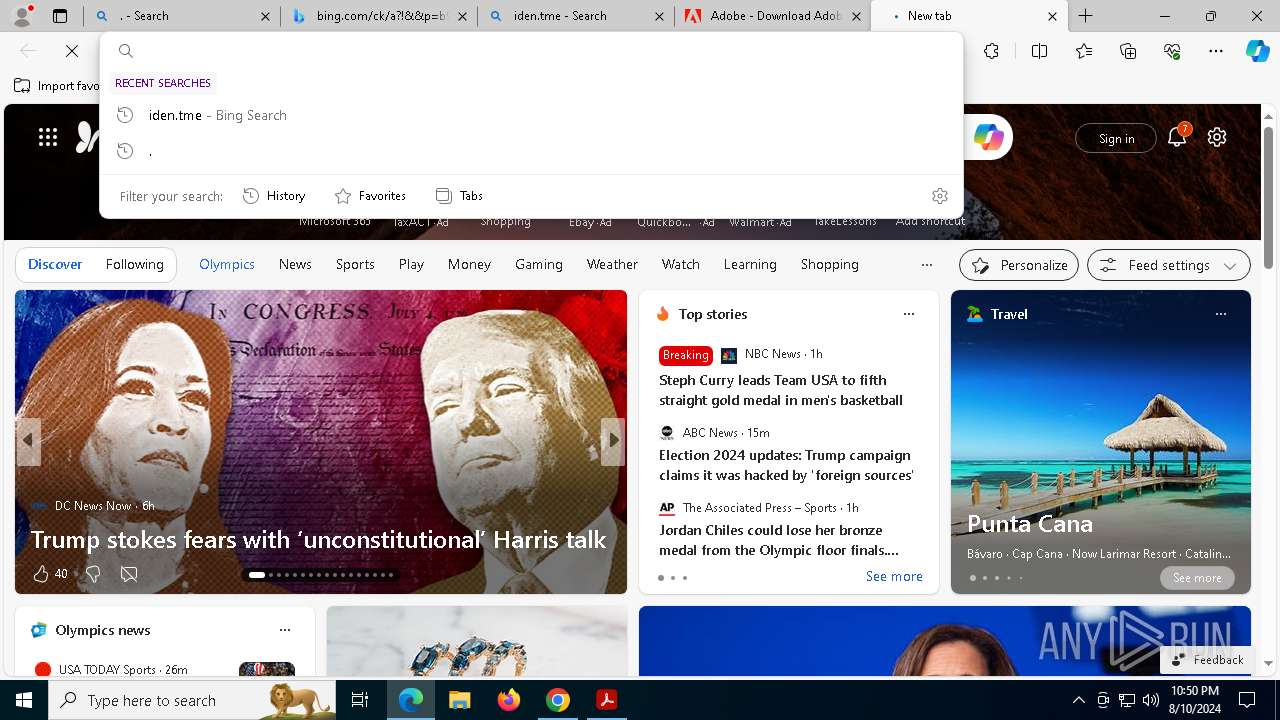
Task: Open a new tab with the plus button
Action: coord(1085,16)
